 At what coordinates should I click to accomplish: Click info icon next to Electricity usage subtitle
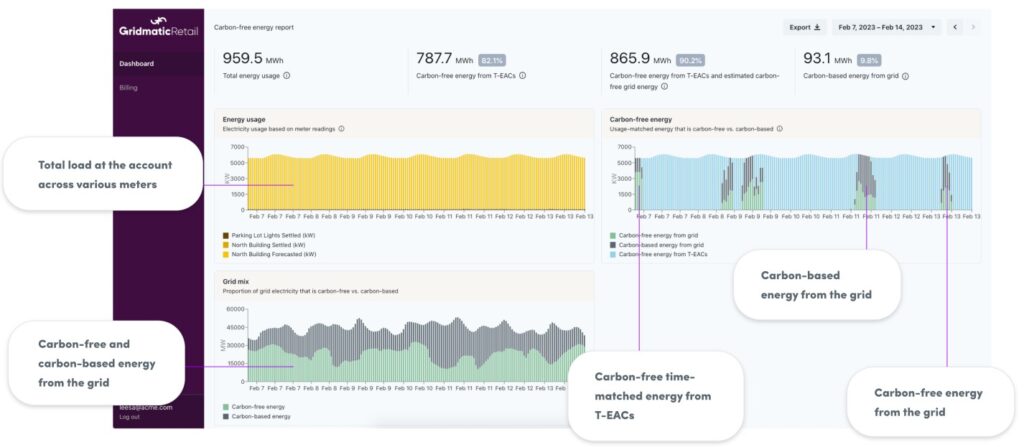tap(342, 129)
